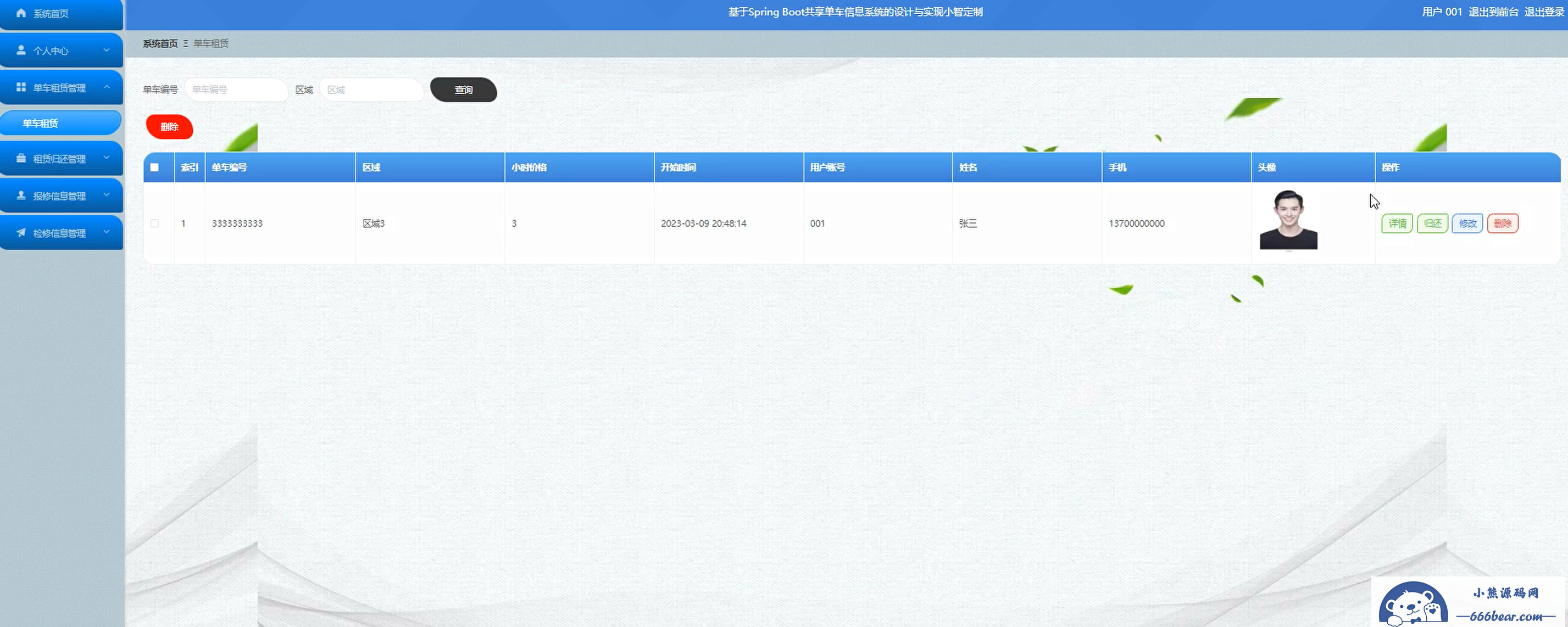The width and height of the screenshot is (1568, 627).
Task: Click the red 删除 batch delete button
Action: pos(169,126)
